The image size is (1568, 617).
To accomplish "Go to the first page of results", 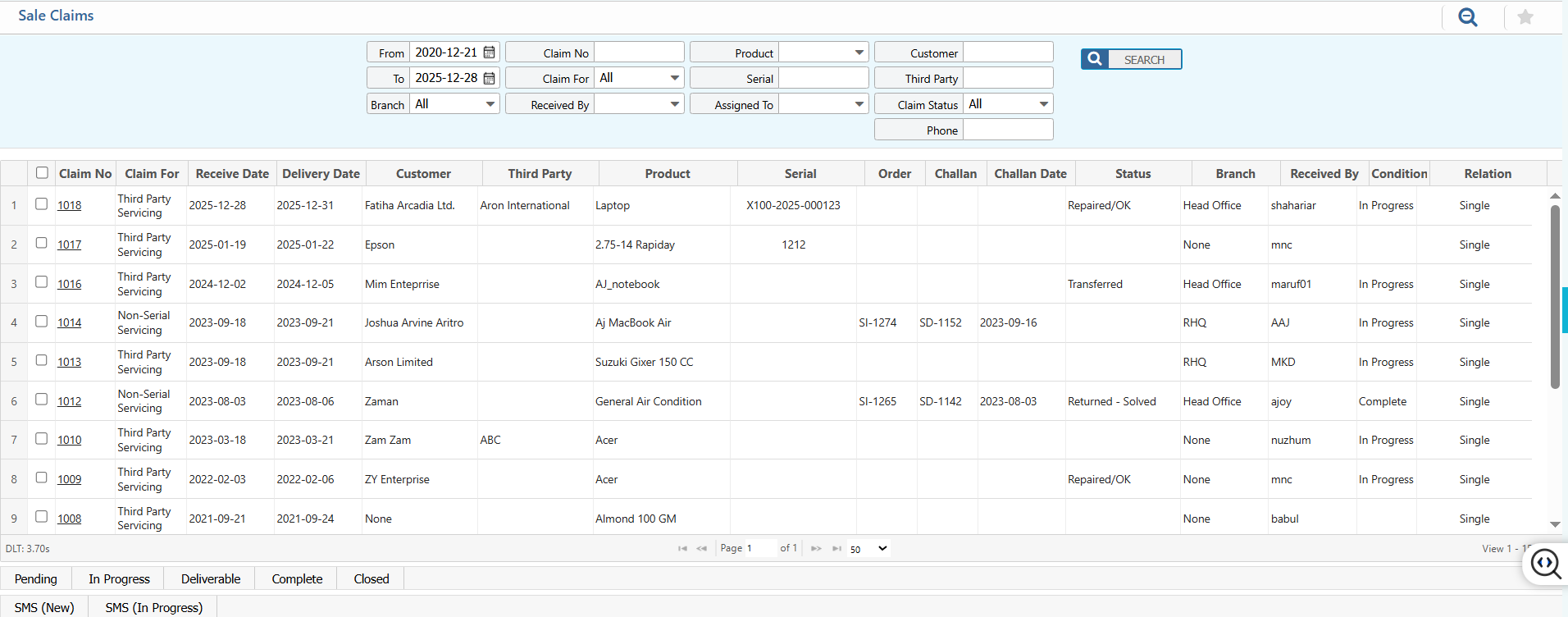I will point(682,548).
